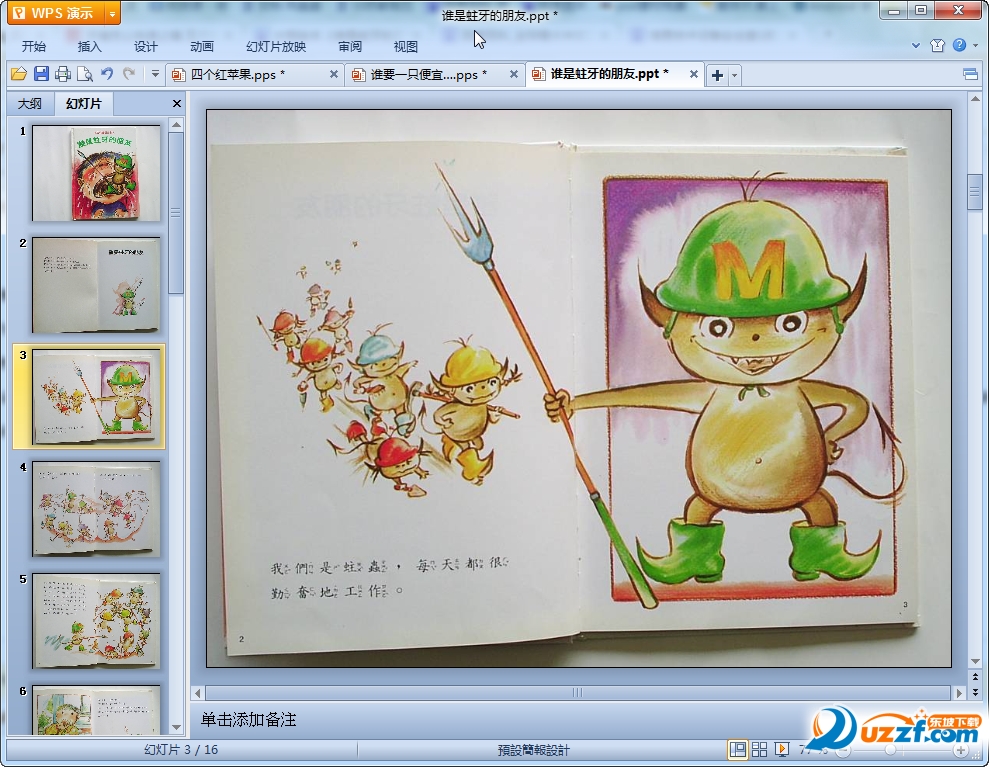The image size is (989, 767).
Task: Open the skin shirt icon
Action: pyautogui.click(x=937, y=45)
